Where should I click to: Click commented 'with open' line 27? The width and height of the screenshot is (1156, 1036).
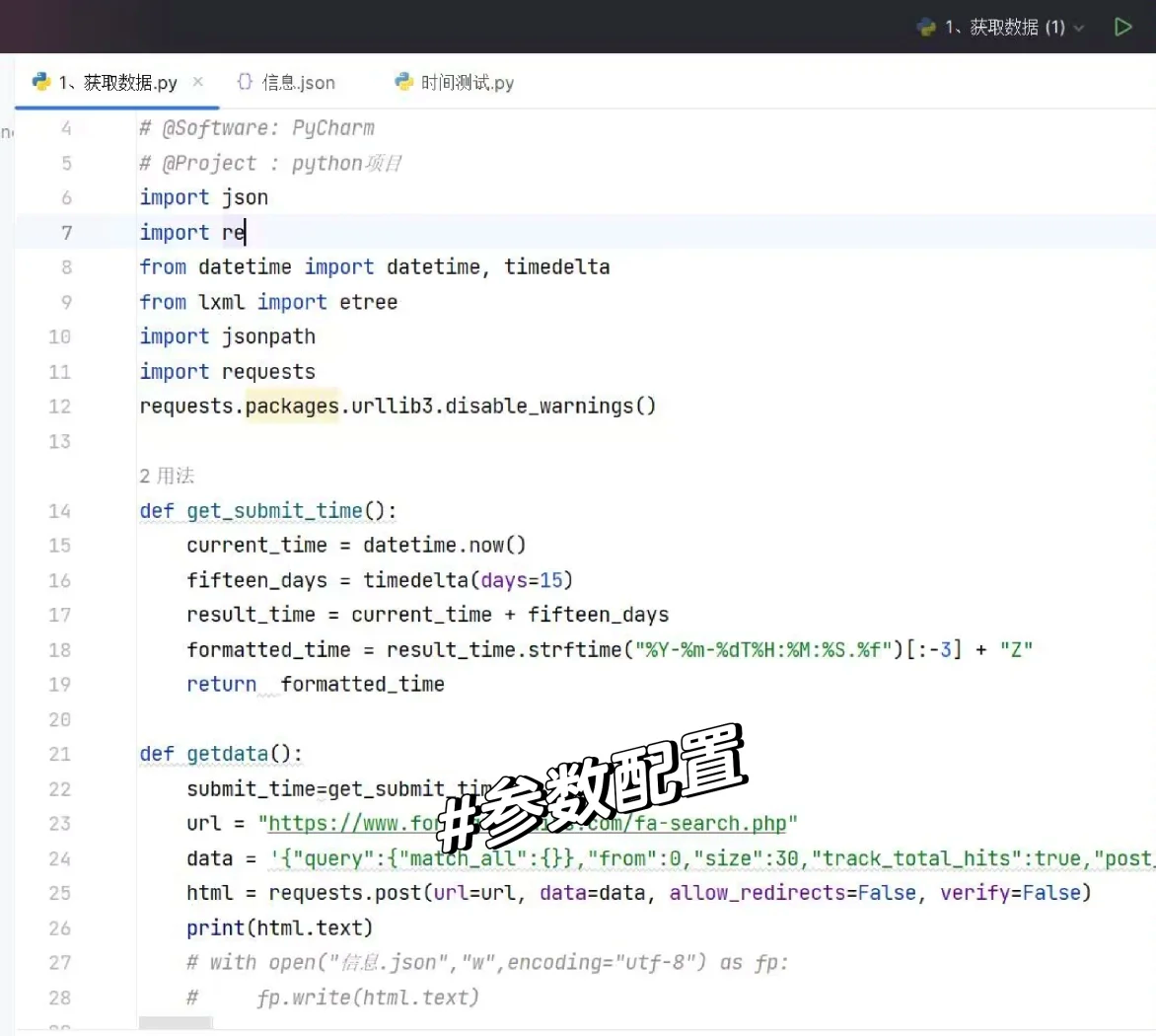[487, 963]
